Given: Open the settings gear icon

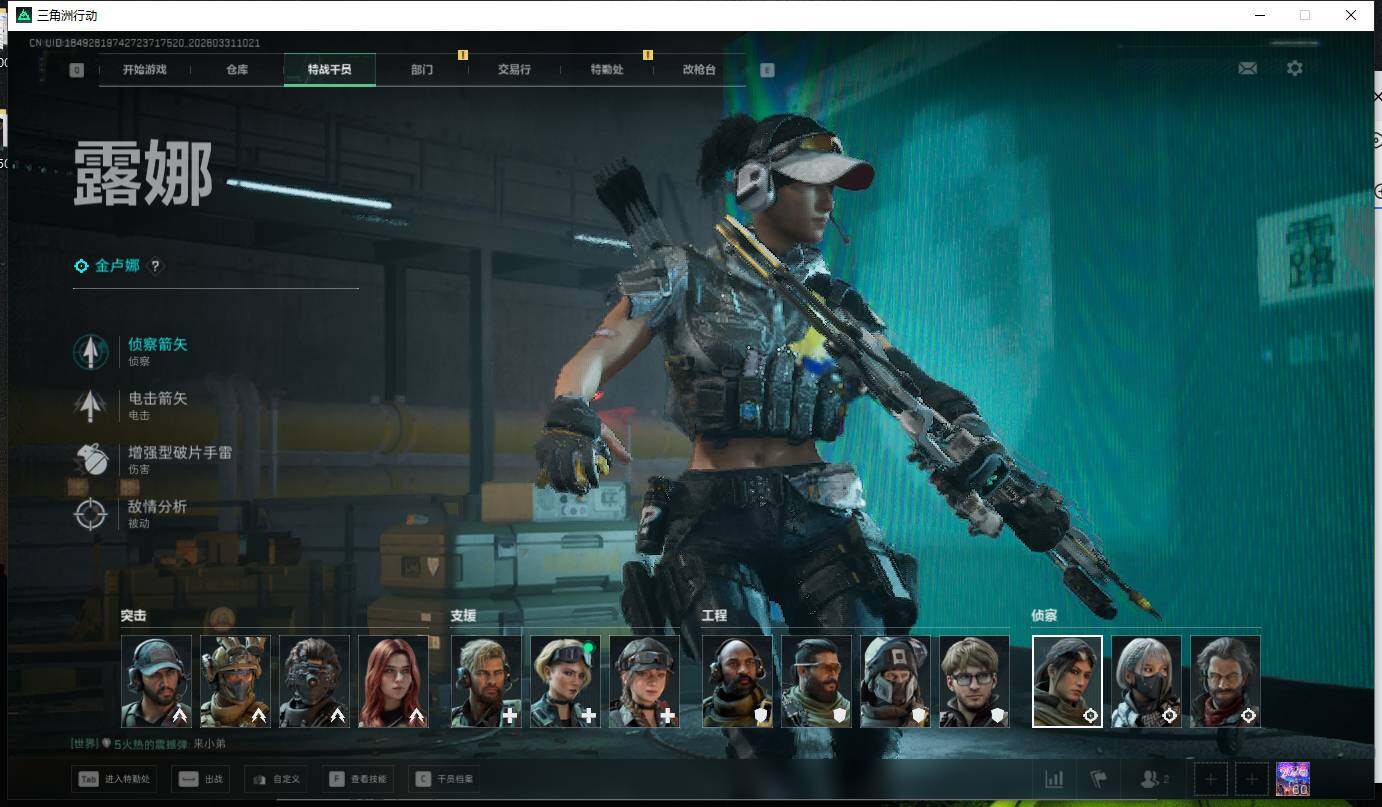Looking at the screenshot, I should click(1295, 69).
